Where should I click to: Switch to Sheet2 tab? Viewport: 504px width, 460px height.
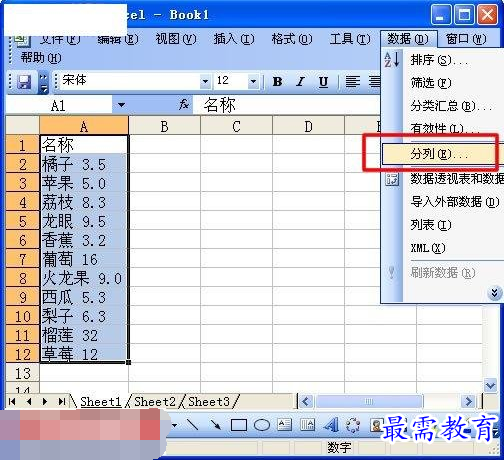click(x=155, y=402)
